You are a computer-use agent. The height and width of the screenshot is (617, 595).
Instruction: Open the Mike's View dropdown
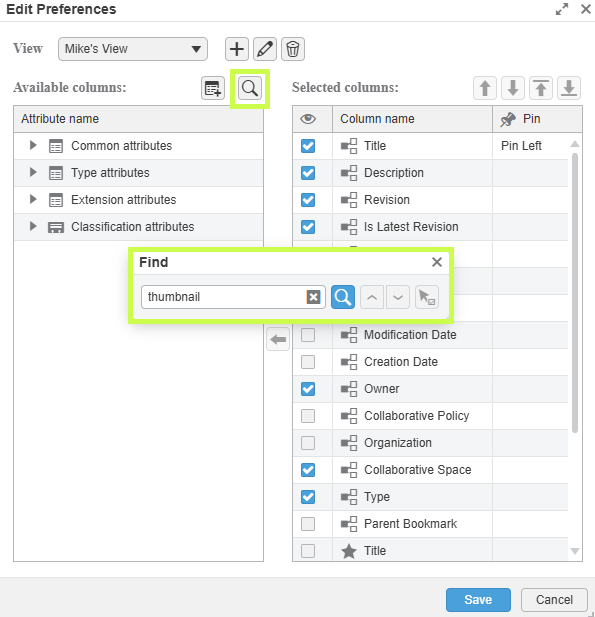[133, 49]
